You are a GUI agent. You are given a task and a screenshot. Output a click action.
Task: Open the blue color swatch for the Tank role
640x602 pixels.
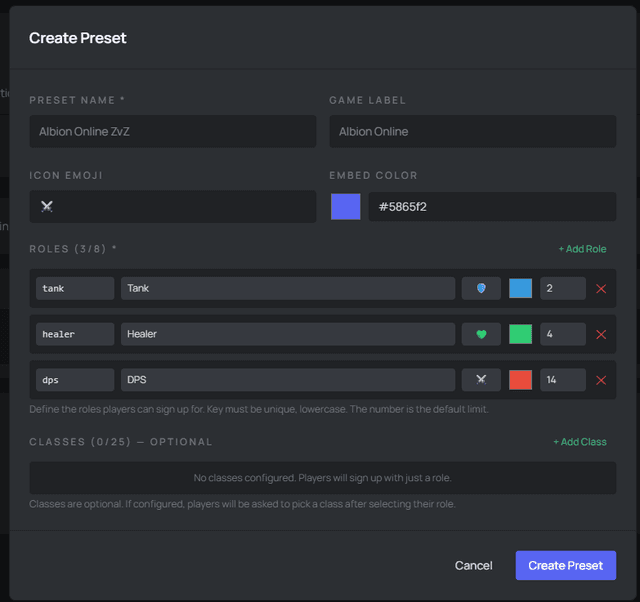click(520, 289)
